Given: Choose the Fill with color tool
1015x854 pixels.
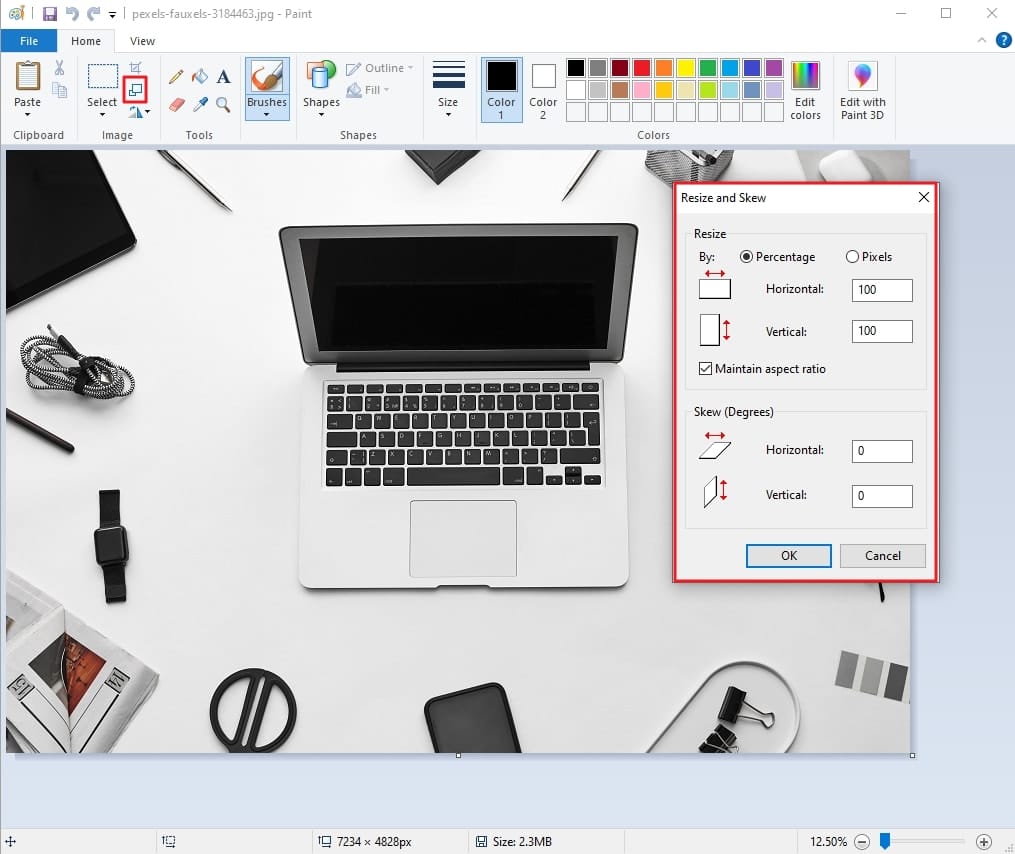Looking at the screenshot, I should (199, 76).
